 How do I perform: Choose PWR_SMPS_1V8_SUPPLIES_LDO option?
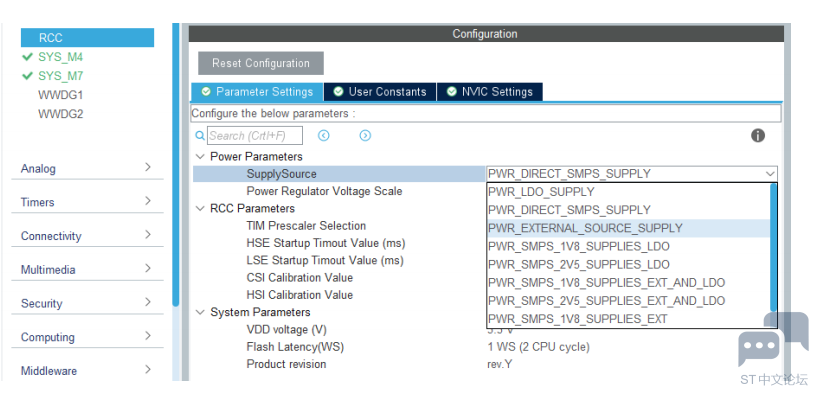tap(628, 246)
